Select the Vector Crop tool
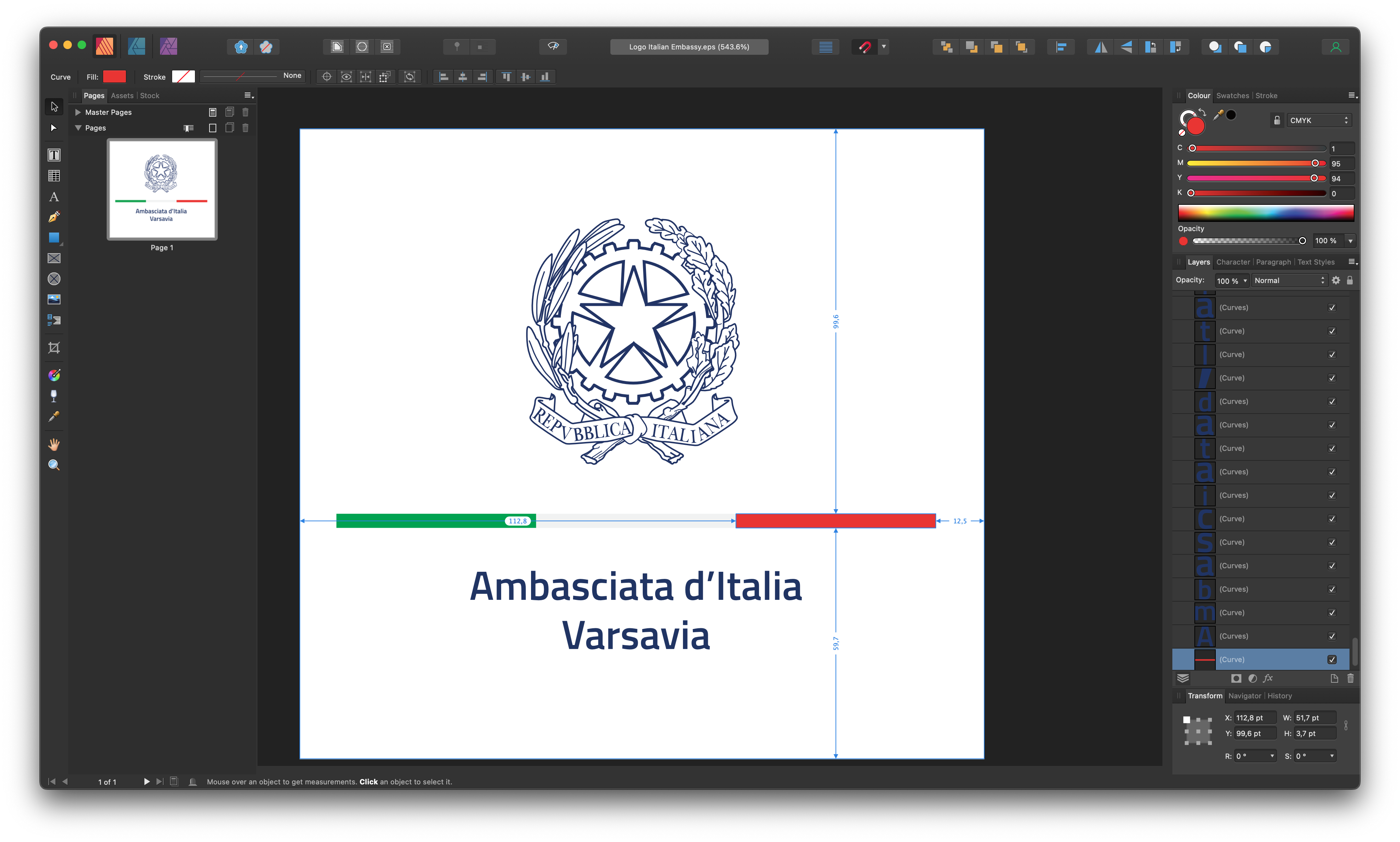Viewport: 1400px width, 842px height. pyautogui.click(x=54, y=347)
